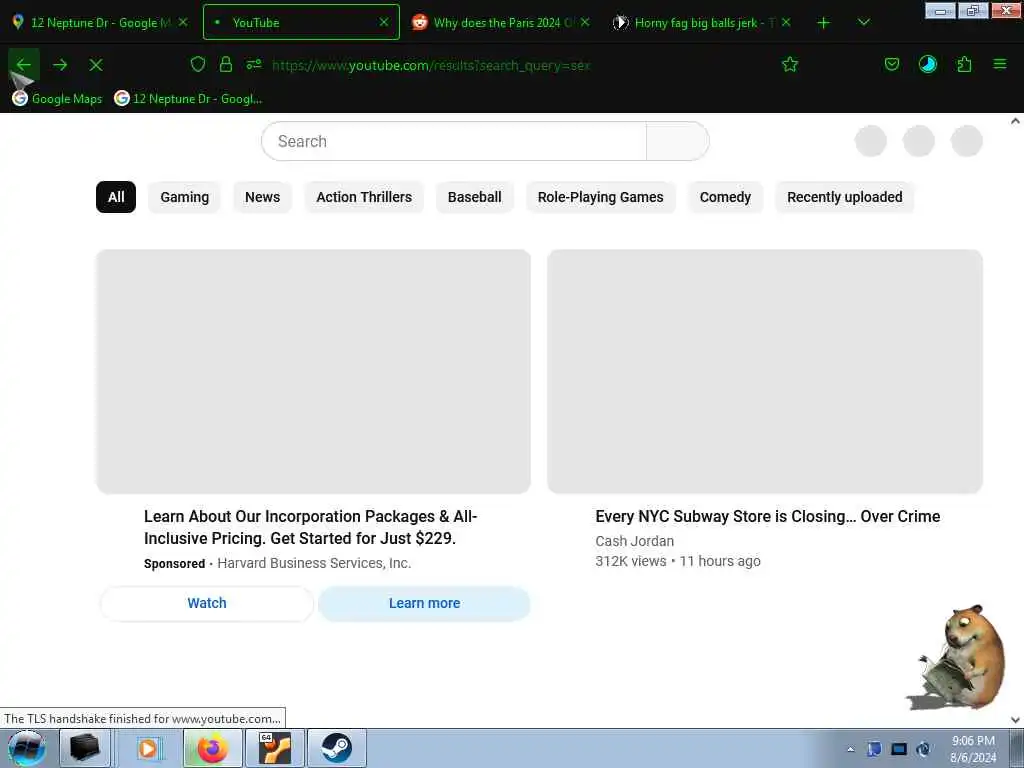Go back with the browser back arrow
This screenshot has height=768, width=1024.
tap(24, 65)
